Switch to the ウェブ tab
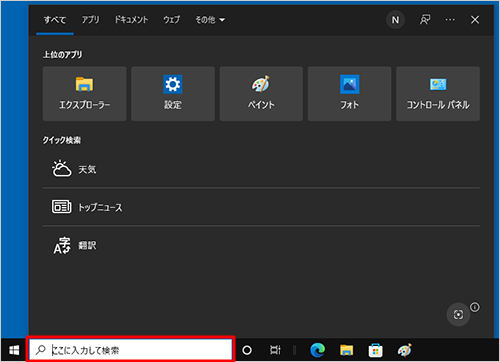Screen dimensions: 500x362 click(171, 20)
